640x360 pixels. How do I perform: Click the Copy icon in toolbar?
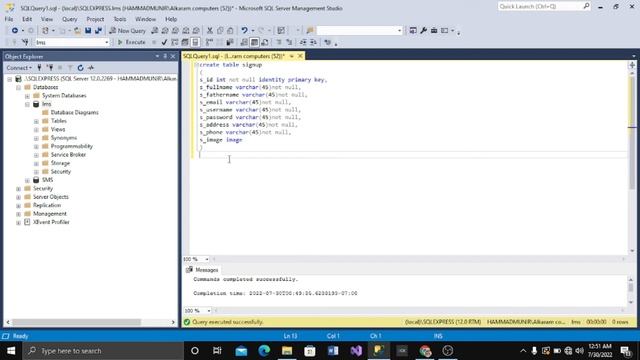(220, 31)
